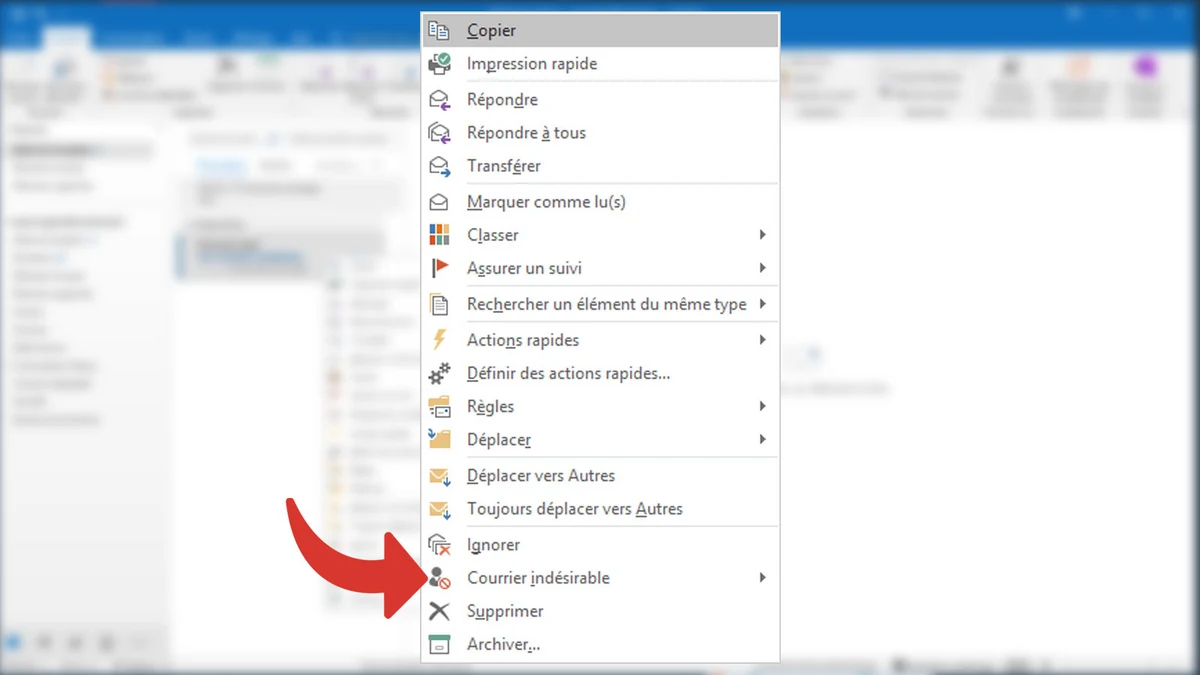Expand the Courrier indésirable submenu arrow
This screenshot has width=1200, height=675.
762,578
